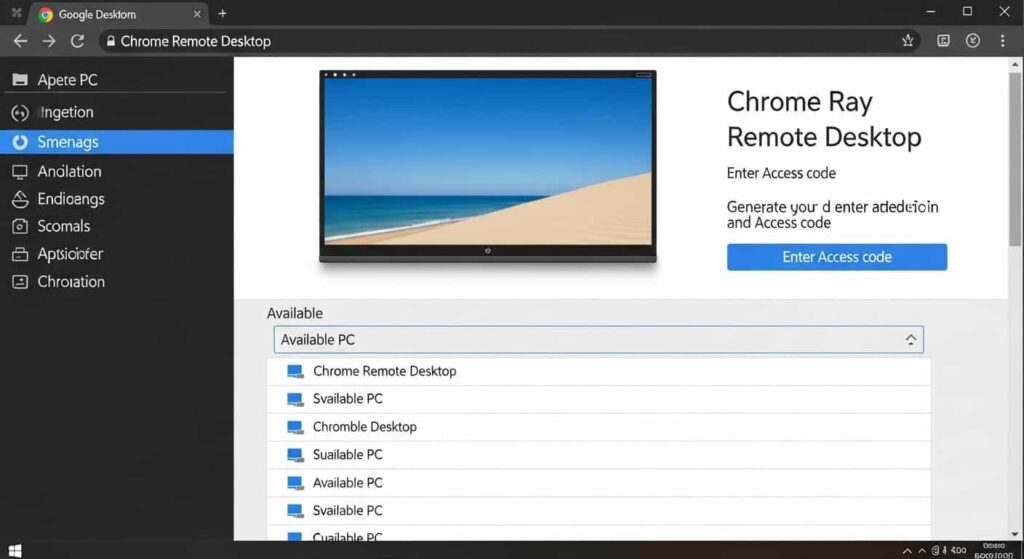
Task: Open Chroiation in the sidebar
Action: pyautogui.click(x=117, y=282)
